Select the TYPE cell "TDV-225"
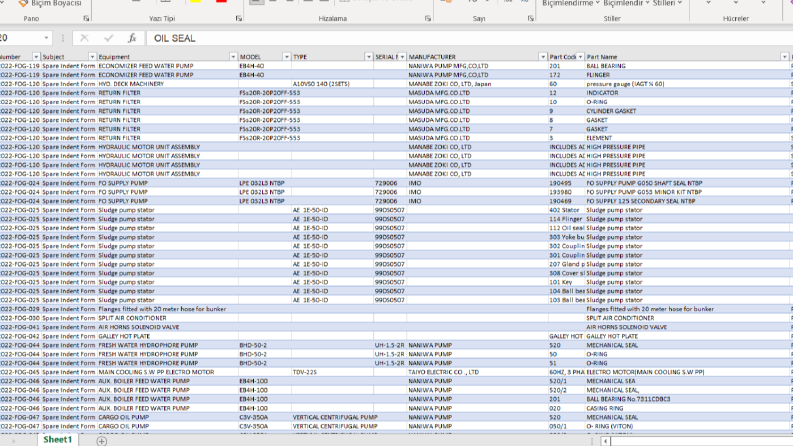793x446 pixels. 332,372
